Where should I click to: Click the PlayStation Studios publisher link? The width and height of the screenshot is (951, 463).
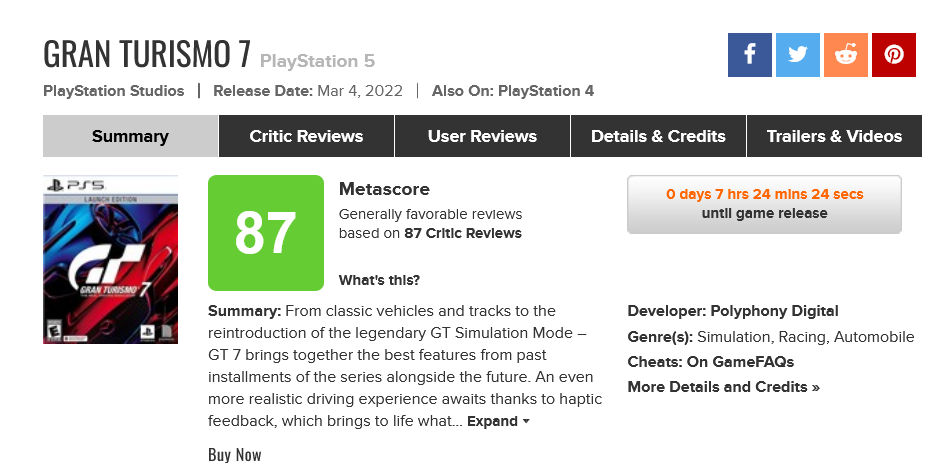[x=114, y=91]
